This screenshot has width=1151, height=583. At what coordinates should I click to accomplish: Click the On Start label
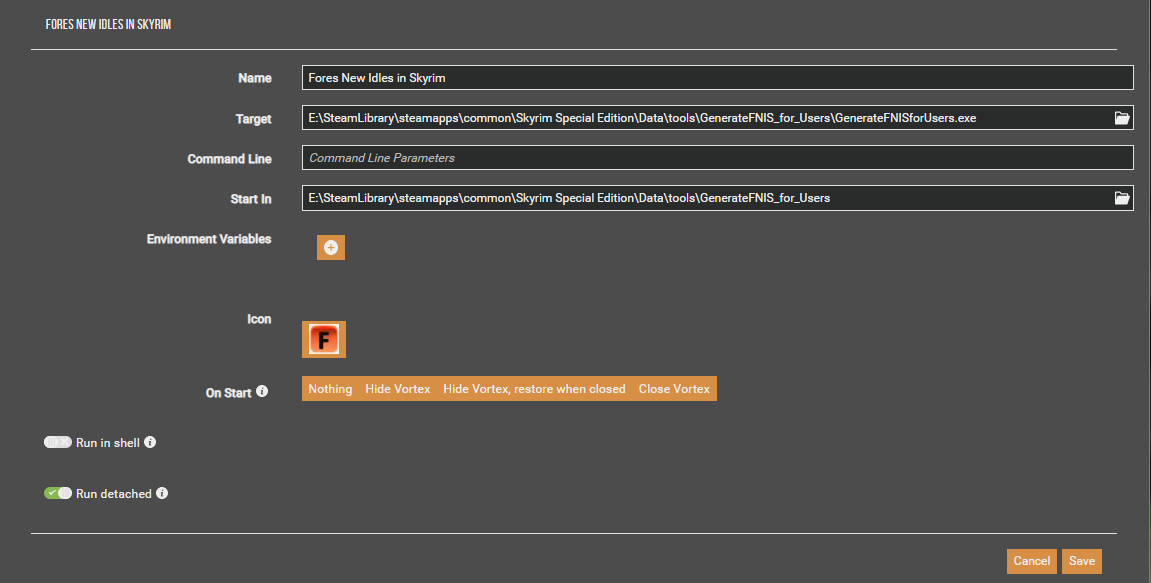(x=228, y=393)
